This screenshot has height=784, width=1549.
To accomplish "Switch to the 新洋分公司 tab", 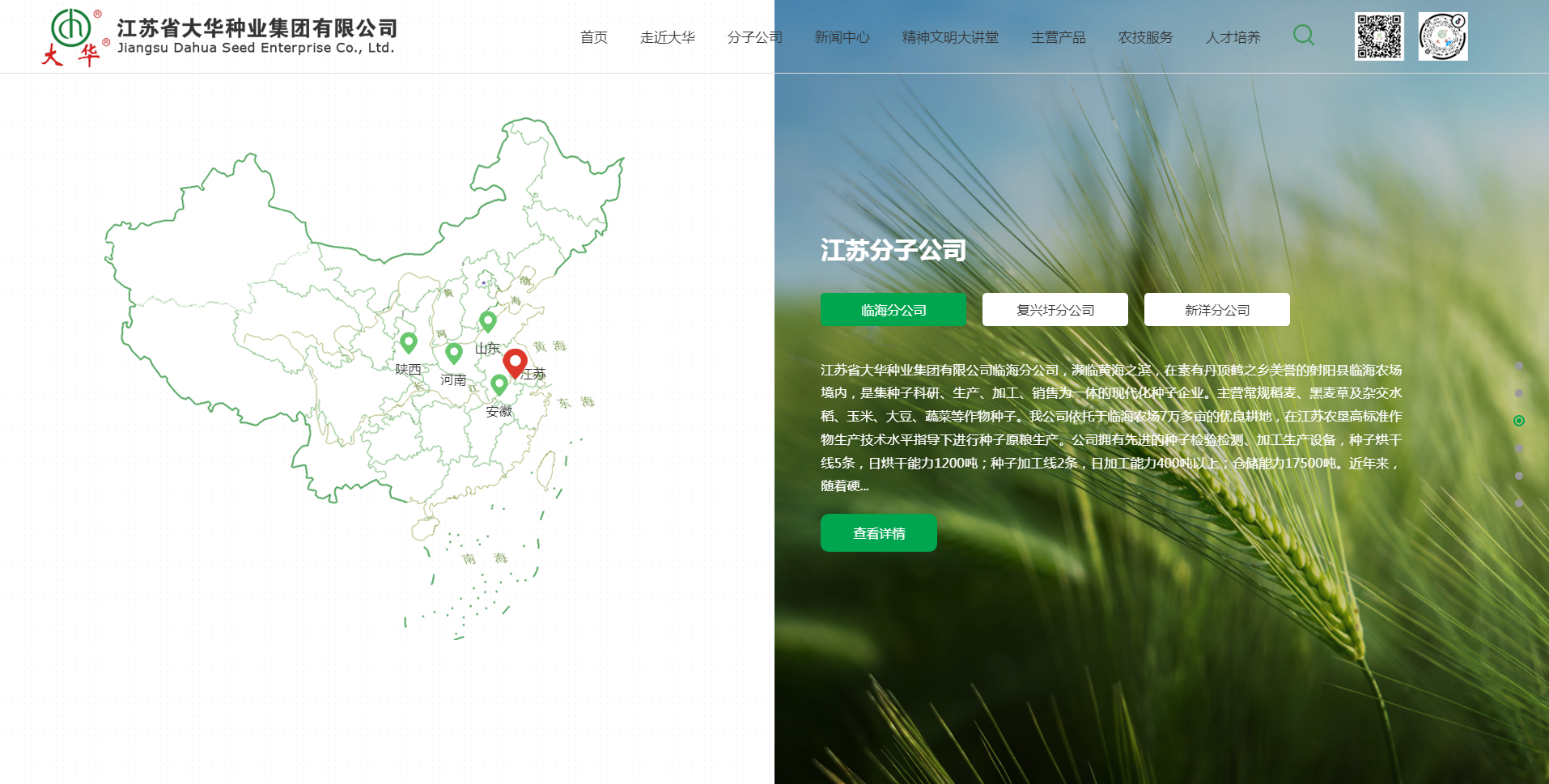I will (1216, 310).
